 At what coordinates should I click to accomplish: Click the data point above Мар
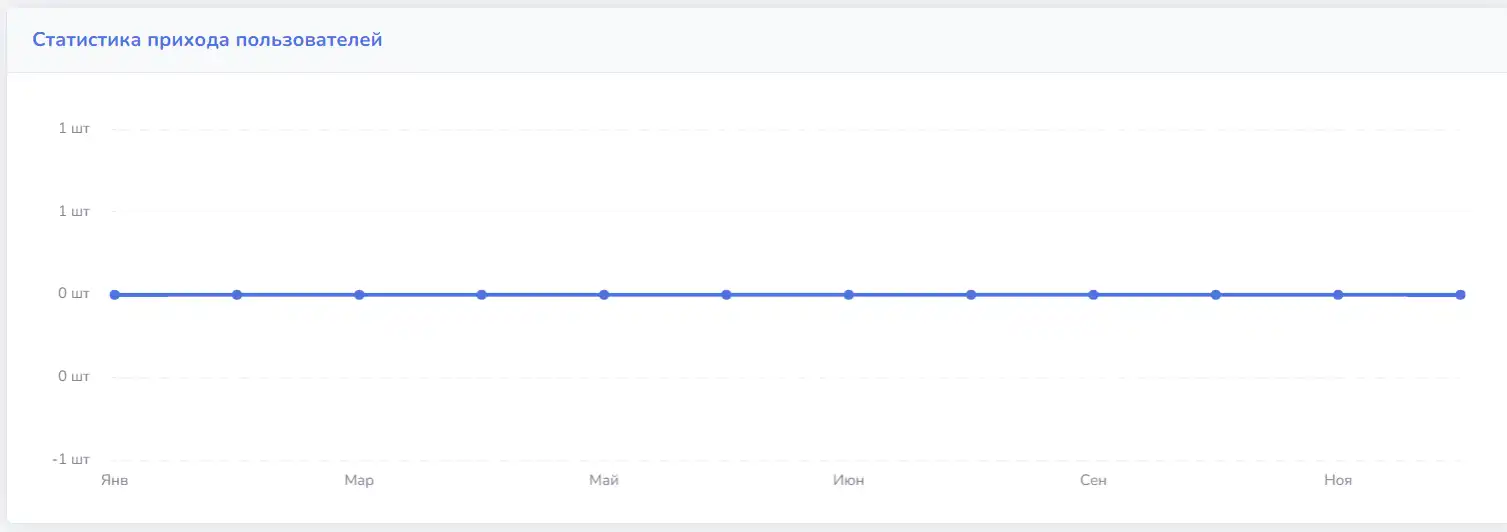359,295
